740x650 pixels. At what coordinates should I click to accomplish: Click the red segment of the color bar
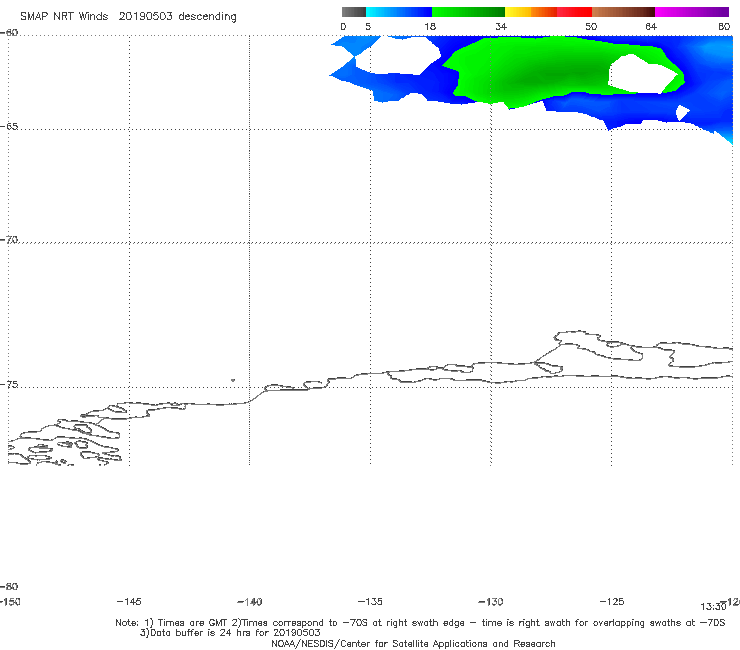coord(574,12)
